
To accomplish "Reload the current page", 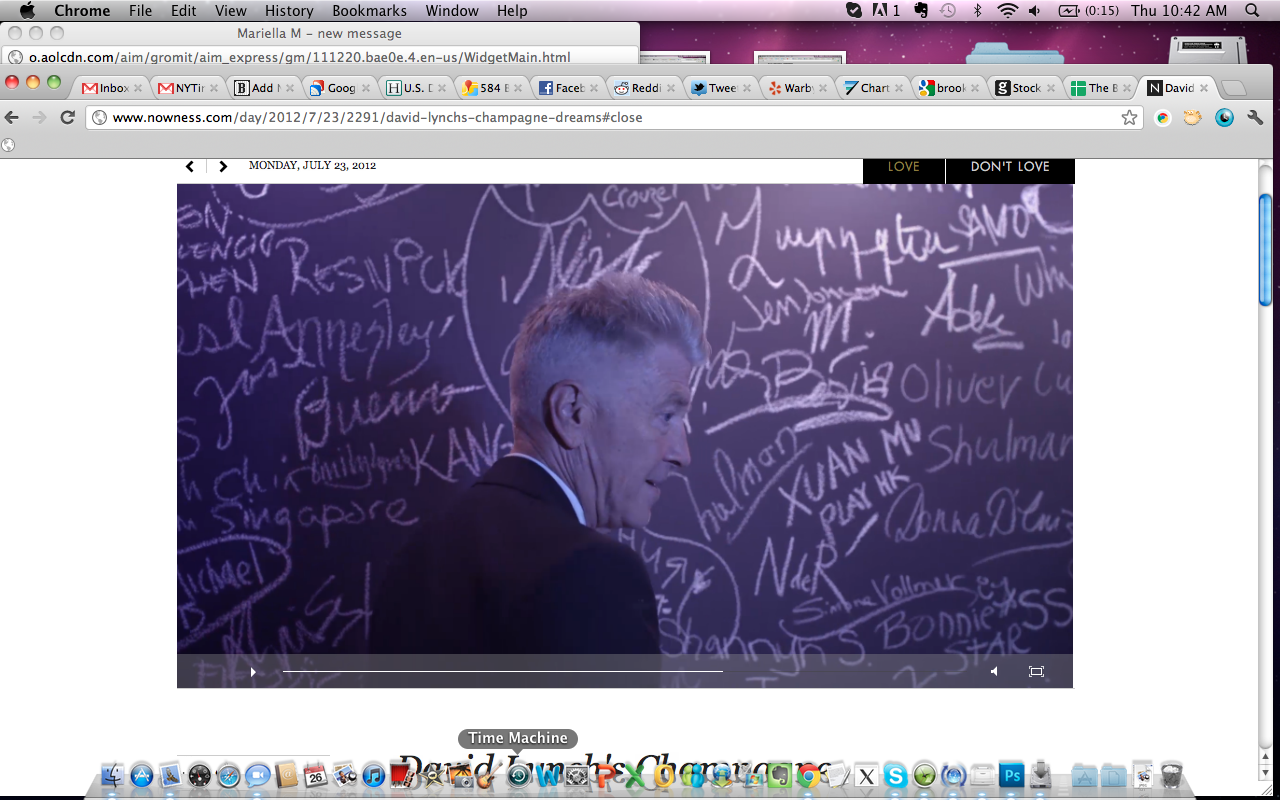I will coord(68,118).
